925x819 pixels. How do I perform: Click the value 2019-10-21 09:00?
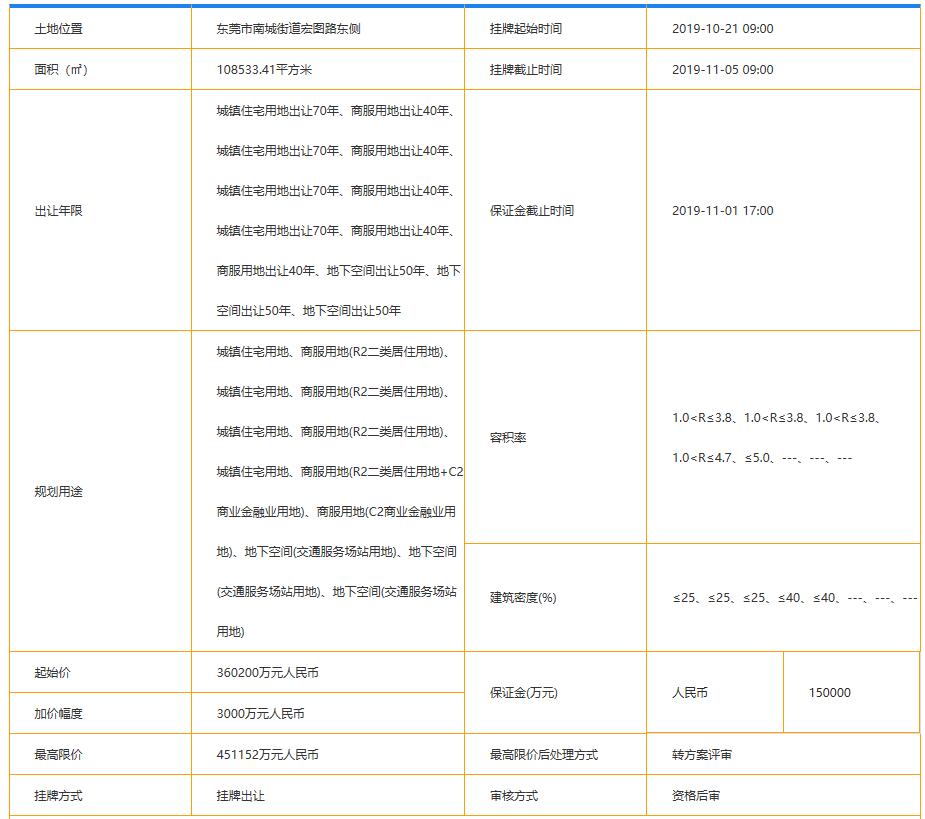tap(722, 28)
